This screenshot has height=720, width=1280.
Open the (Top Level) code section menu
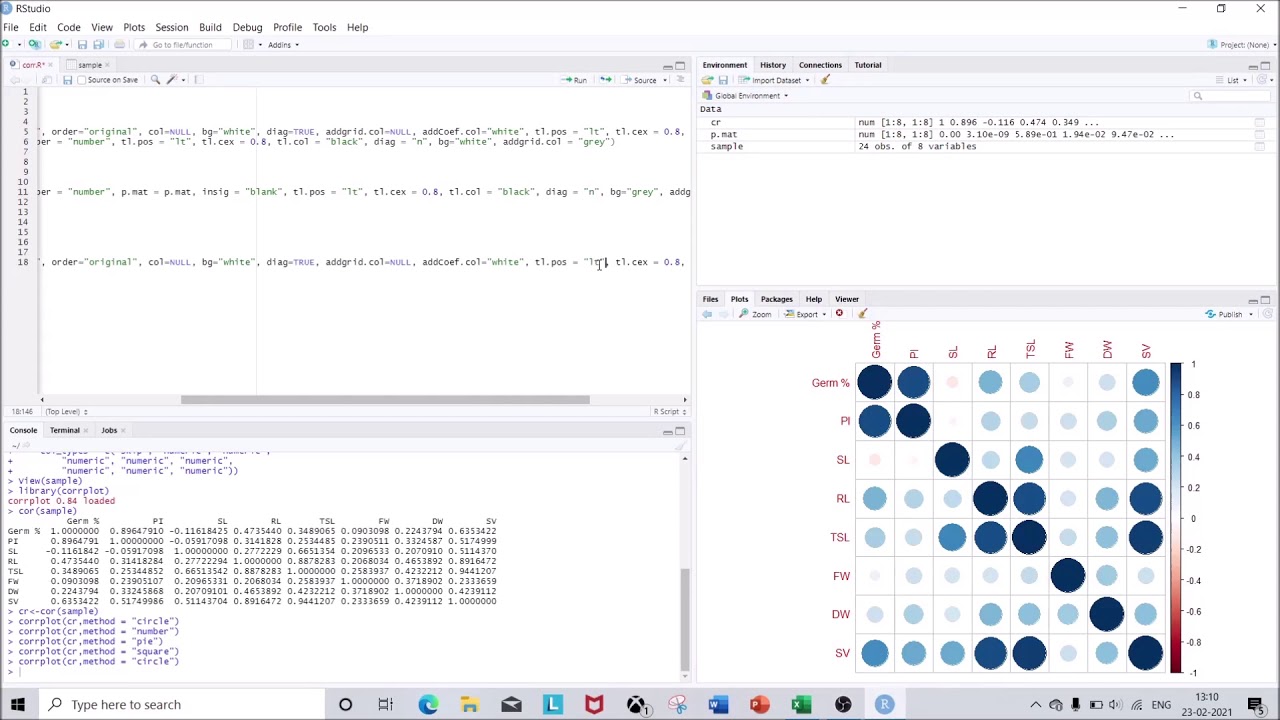[x=65, y=411]
